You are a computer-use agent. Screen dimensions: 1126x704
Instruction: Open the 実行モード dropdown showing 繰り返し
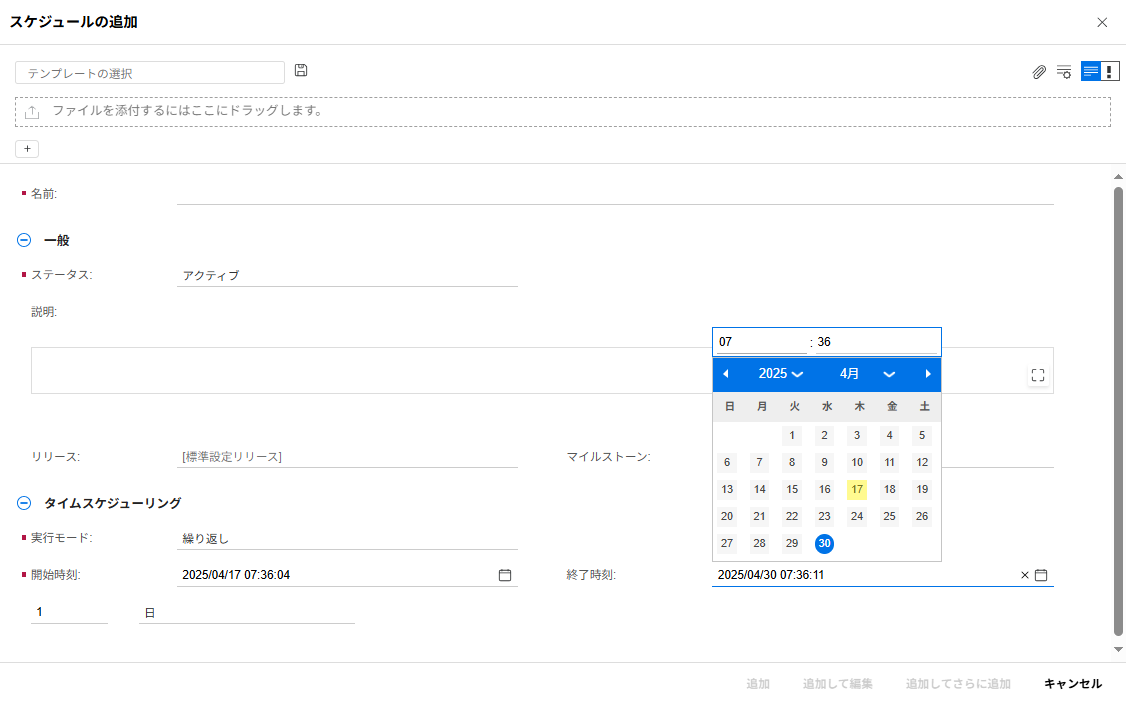tap(346, 539)
